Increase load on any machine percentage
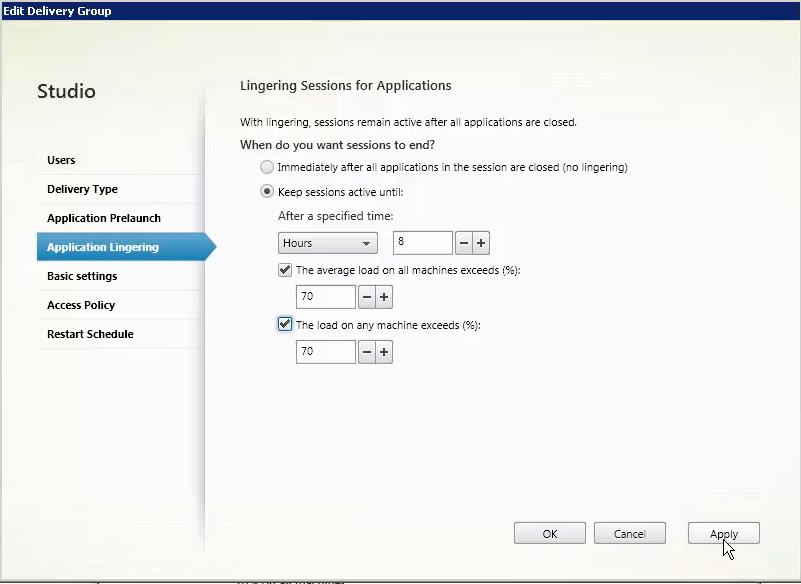801x584 pixels. [384, 352]
